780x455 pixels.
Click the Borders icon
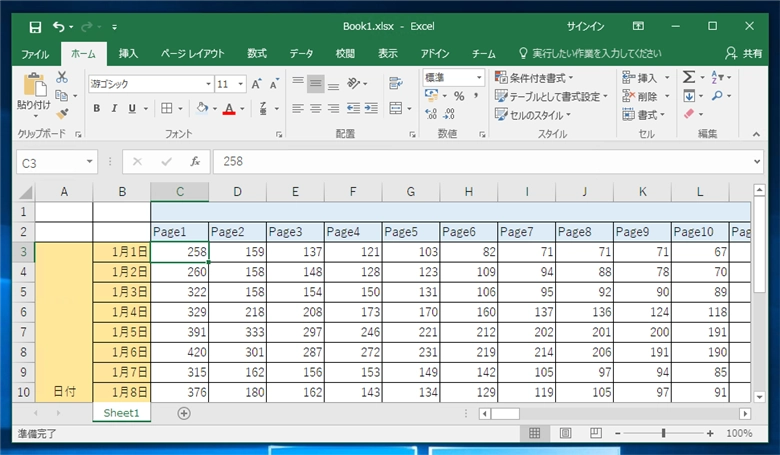pos(167,108)
